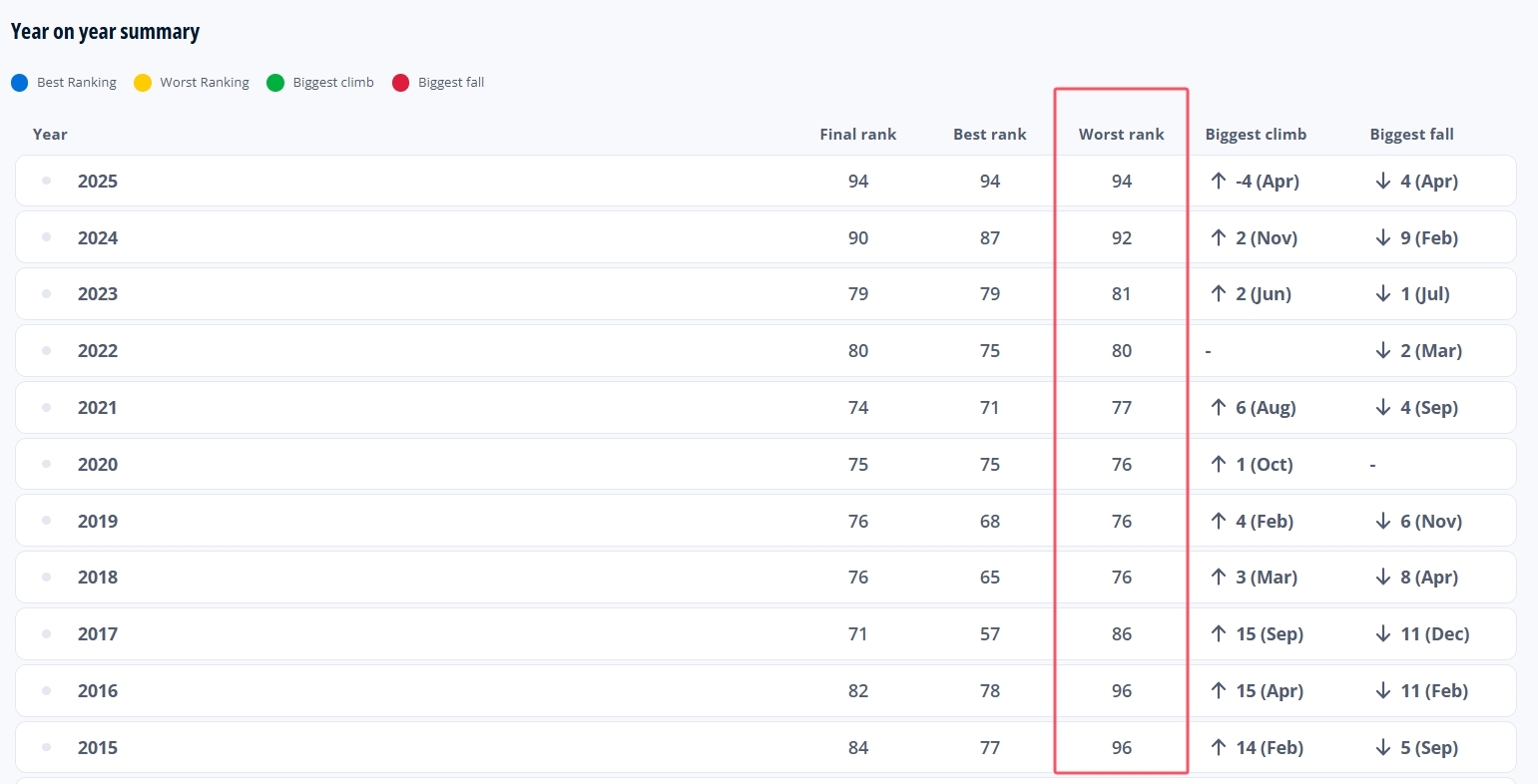Click the up arrow icon beside 6 (Aug)
Viewport: 1538px width, 784px height.
[1218, 408]
